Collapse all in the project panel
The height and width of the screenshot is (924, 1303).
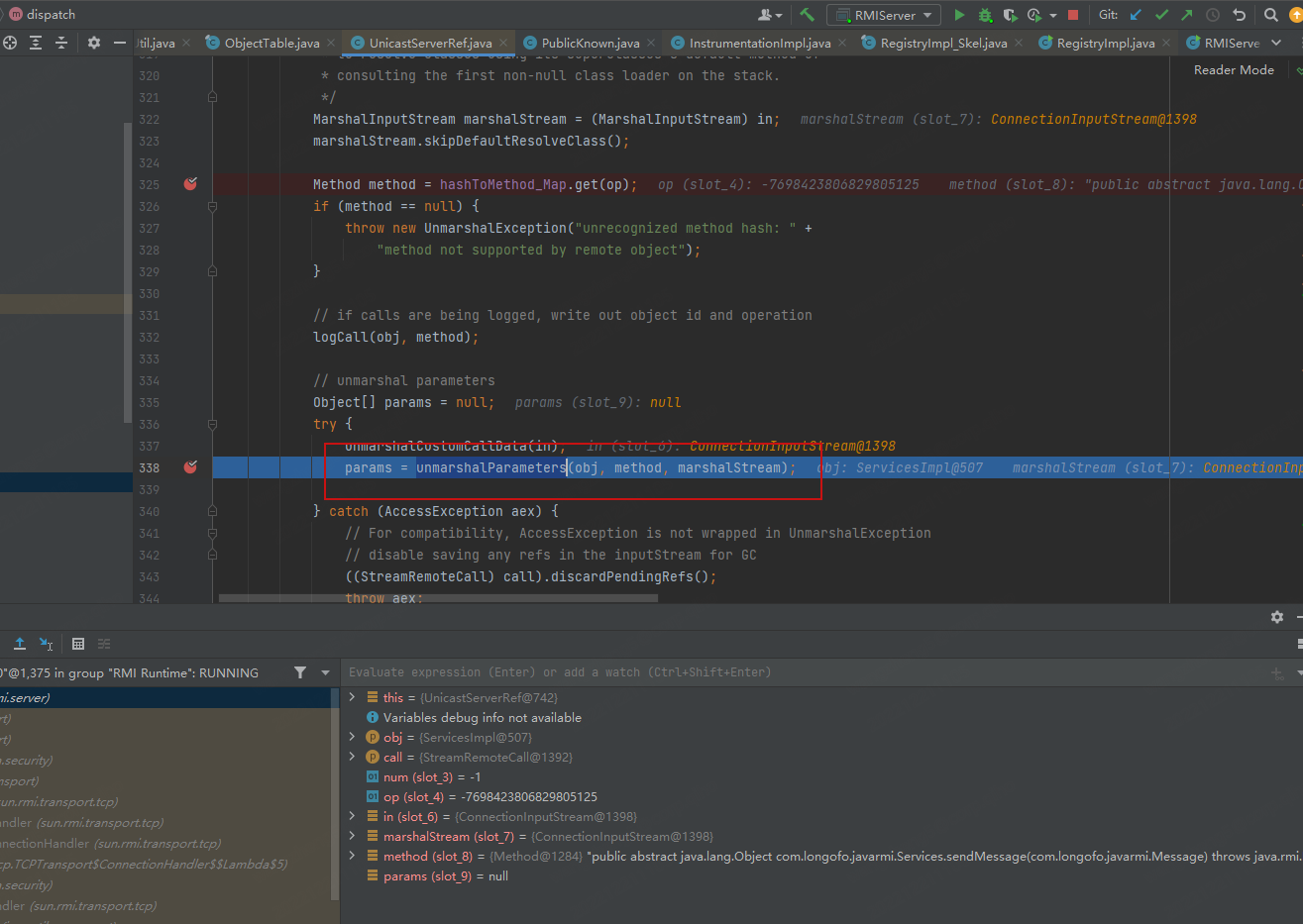pyautogui.click(x=61, y=43)
